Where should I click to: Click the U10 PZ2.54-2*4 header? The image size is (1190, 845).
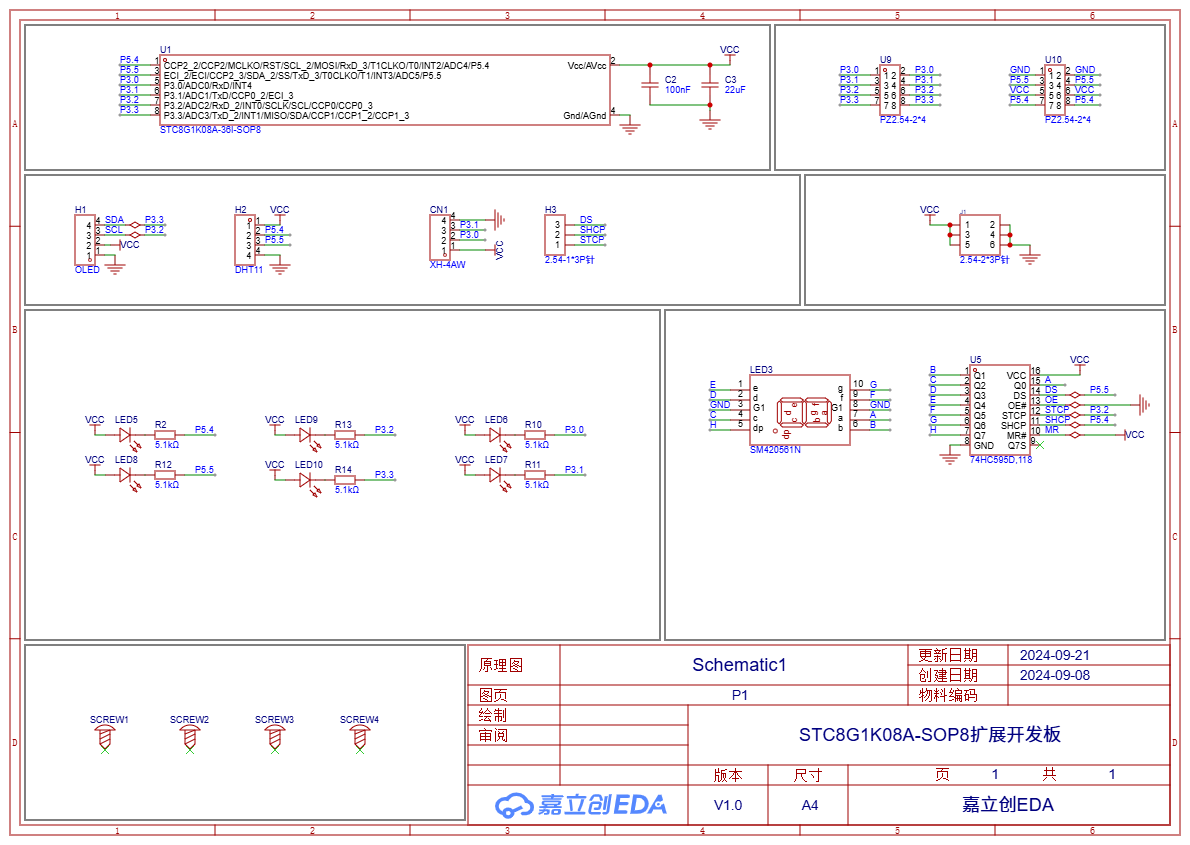coord(1055,90)
